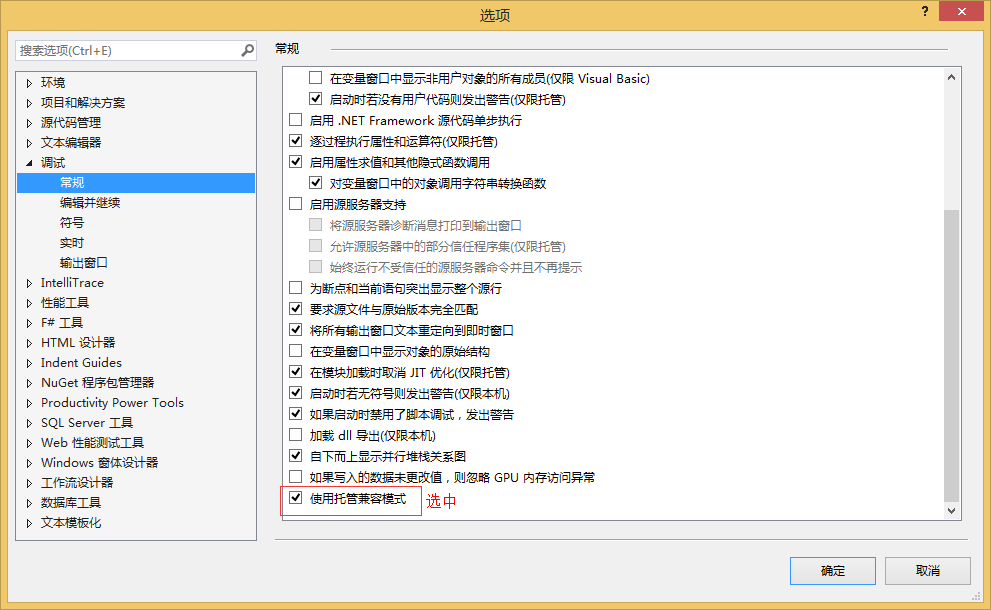Expand the NuGet 程序包管理器 node

pos(29,383)
